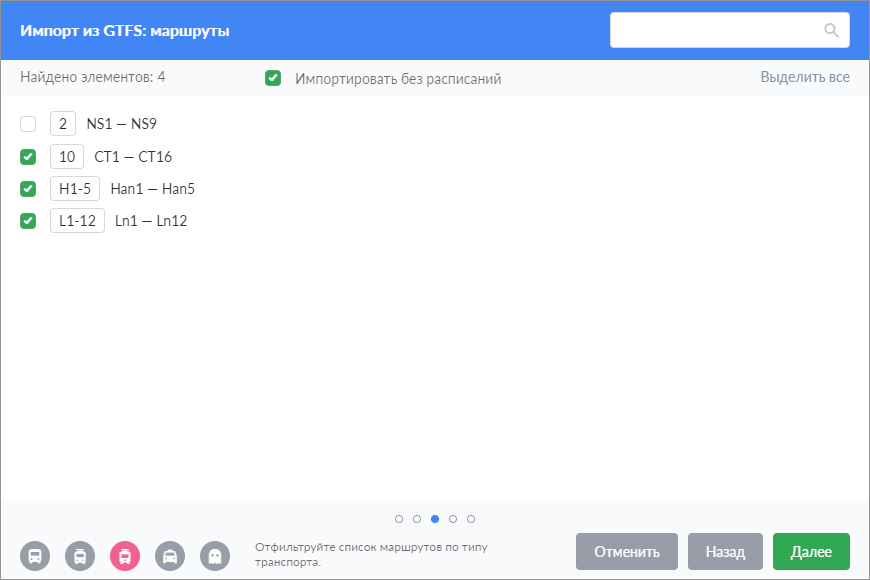Click the search magnifier icon
Image resolution: width=870 pixels, height=580 pixels.
coord(831,30)
